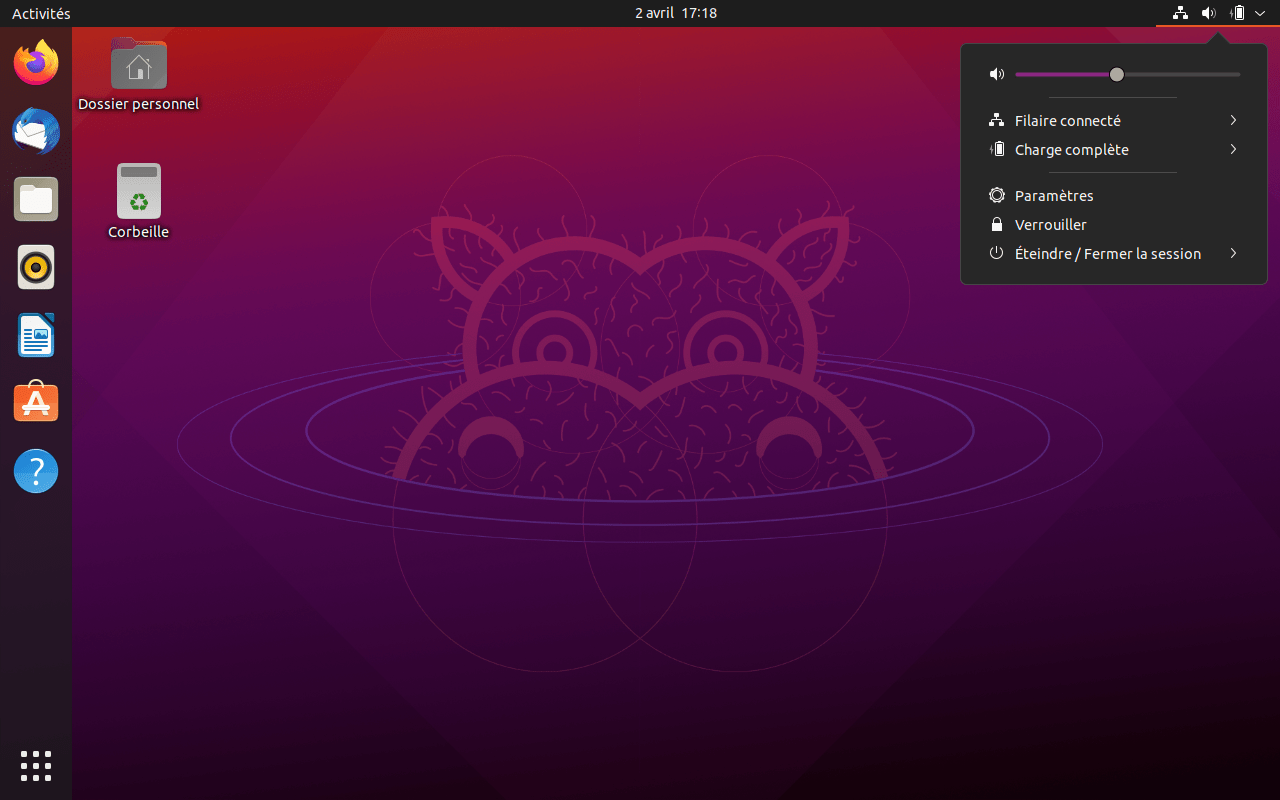Click the network icon in top bar
The width and height of the screenshot is (1280, 800).
point(1180,13)
